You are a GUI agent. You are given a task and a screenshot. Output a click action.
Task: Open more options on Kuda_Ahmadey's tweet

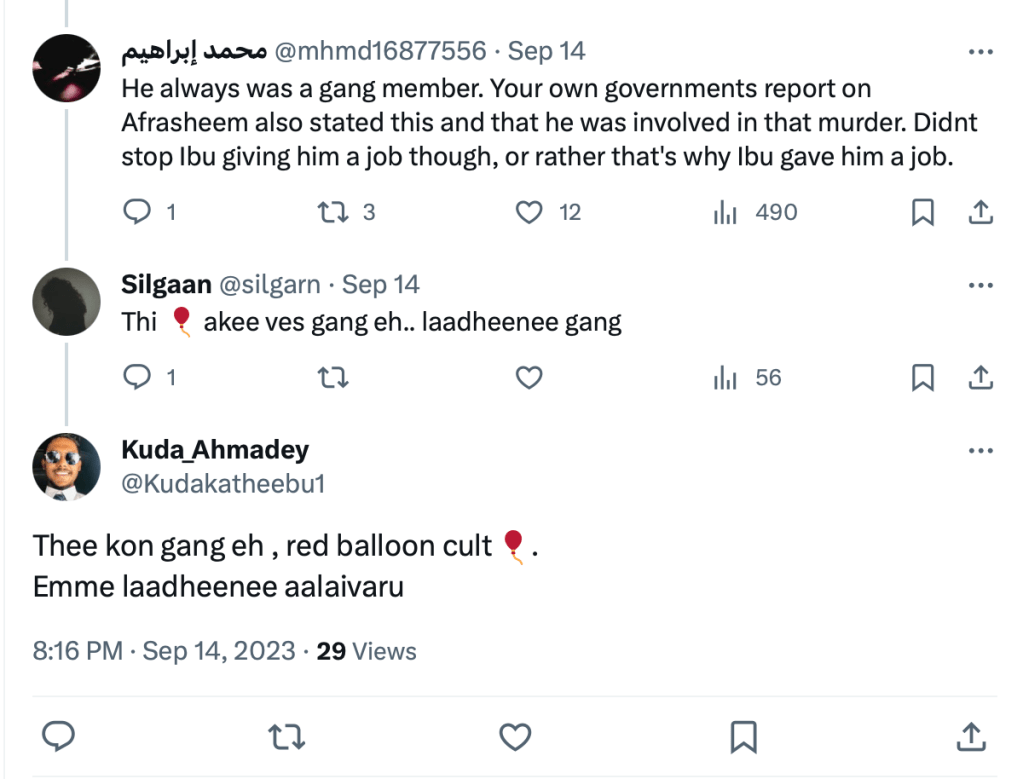point(981,451)
